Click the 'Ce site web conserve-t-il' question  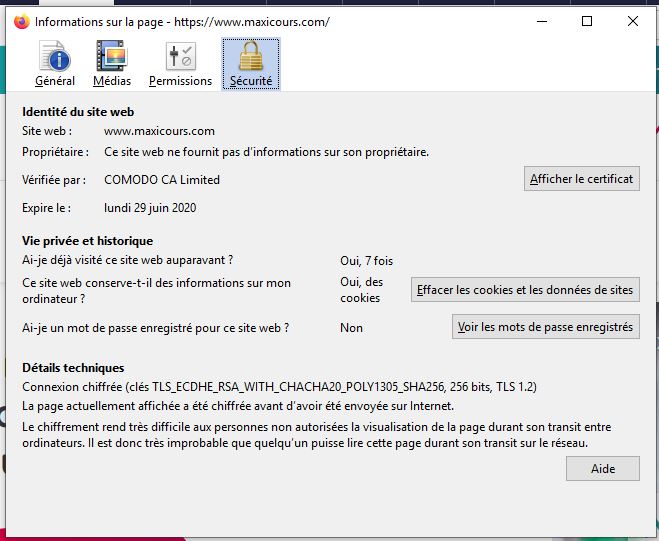(x=156, y=291)
